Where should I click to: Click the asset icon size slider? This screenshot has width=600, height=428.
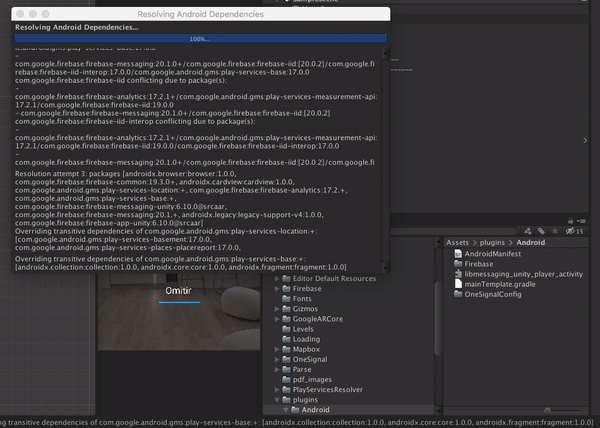coord(561,410)
